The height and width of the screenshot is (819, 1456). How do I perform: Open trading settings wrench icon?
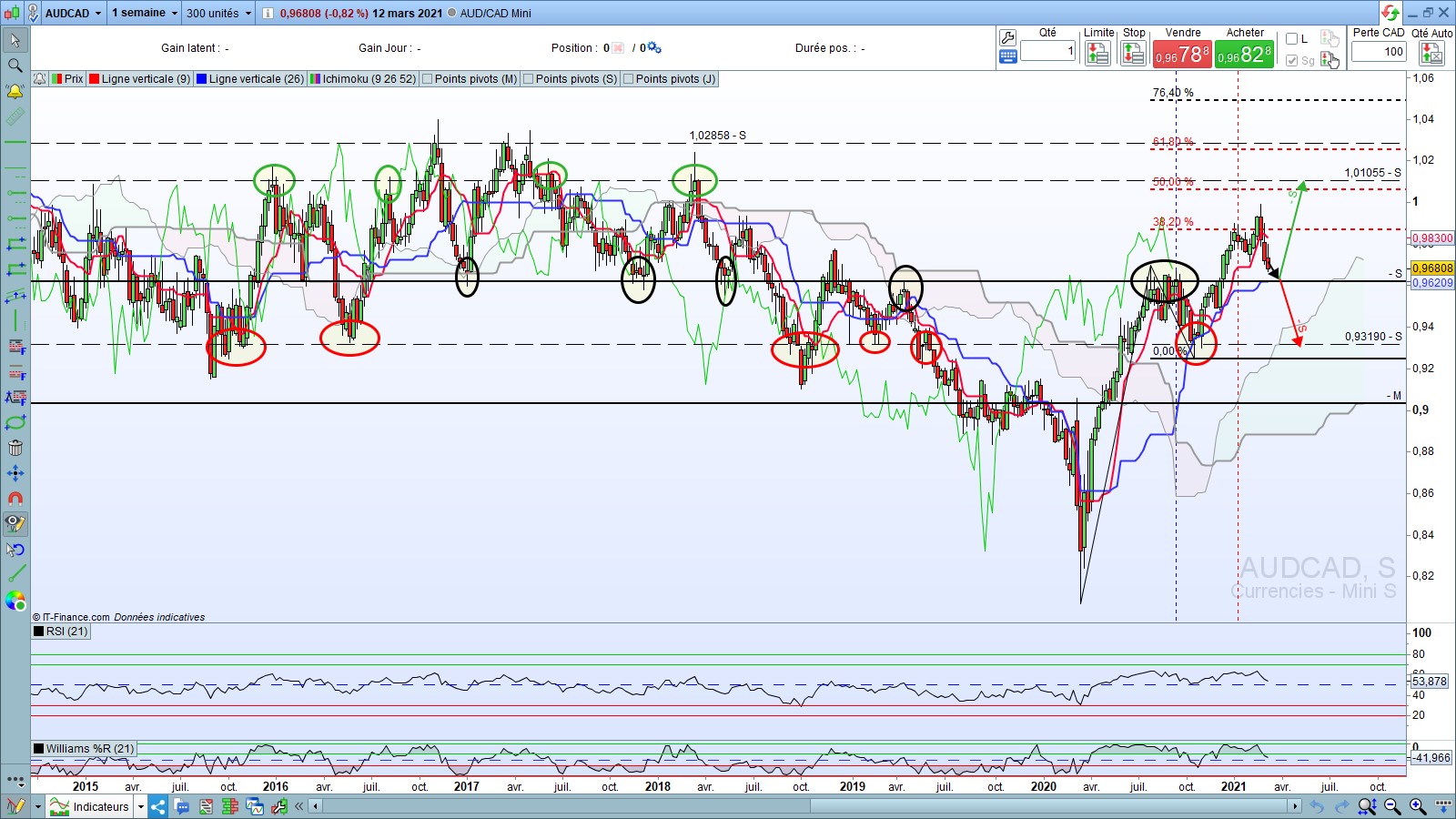[x=1007, y=37]
